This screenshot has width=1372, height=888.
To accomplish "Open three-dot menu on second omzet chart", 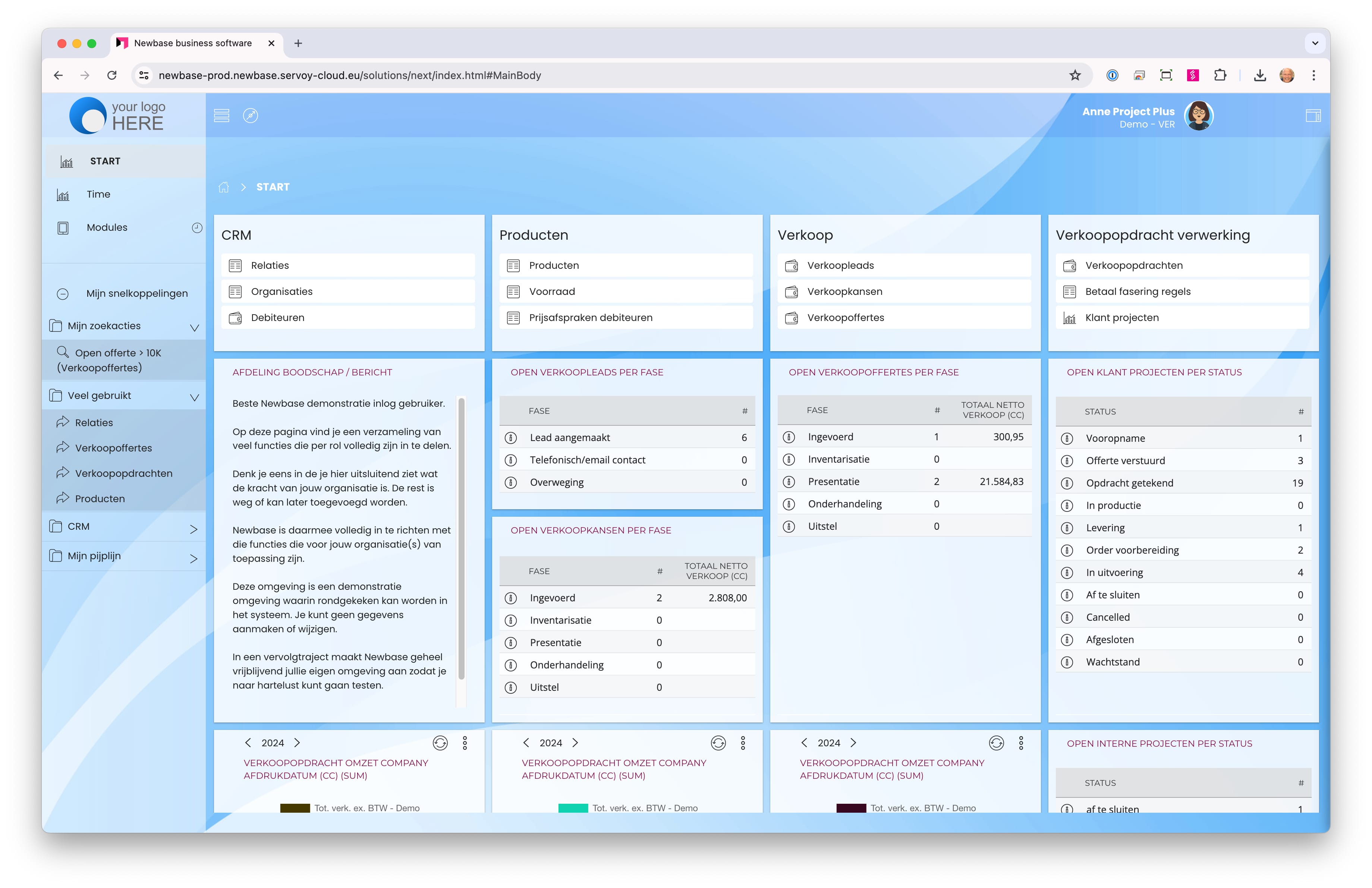I will click(x=743, y=743).
